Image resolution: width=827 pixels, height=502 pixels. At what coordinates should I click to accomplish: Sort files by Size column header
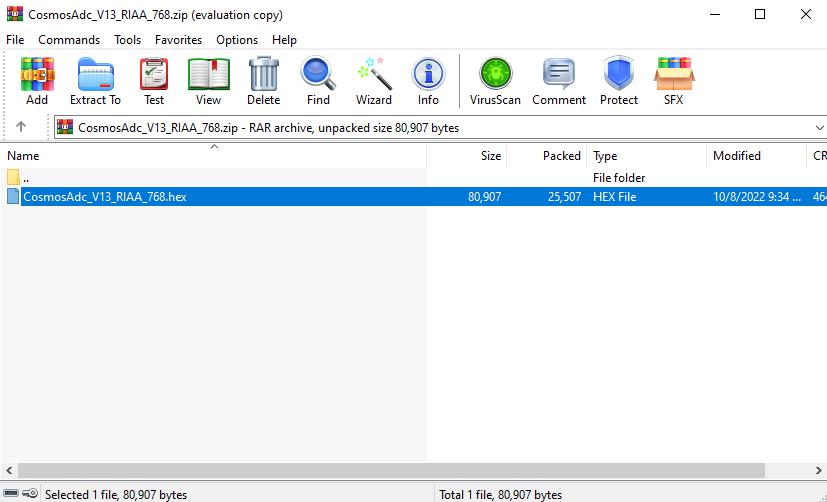(x=467, y=156)
